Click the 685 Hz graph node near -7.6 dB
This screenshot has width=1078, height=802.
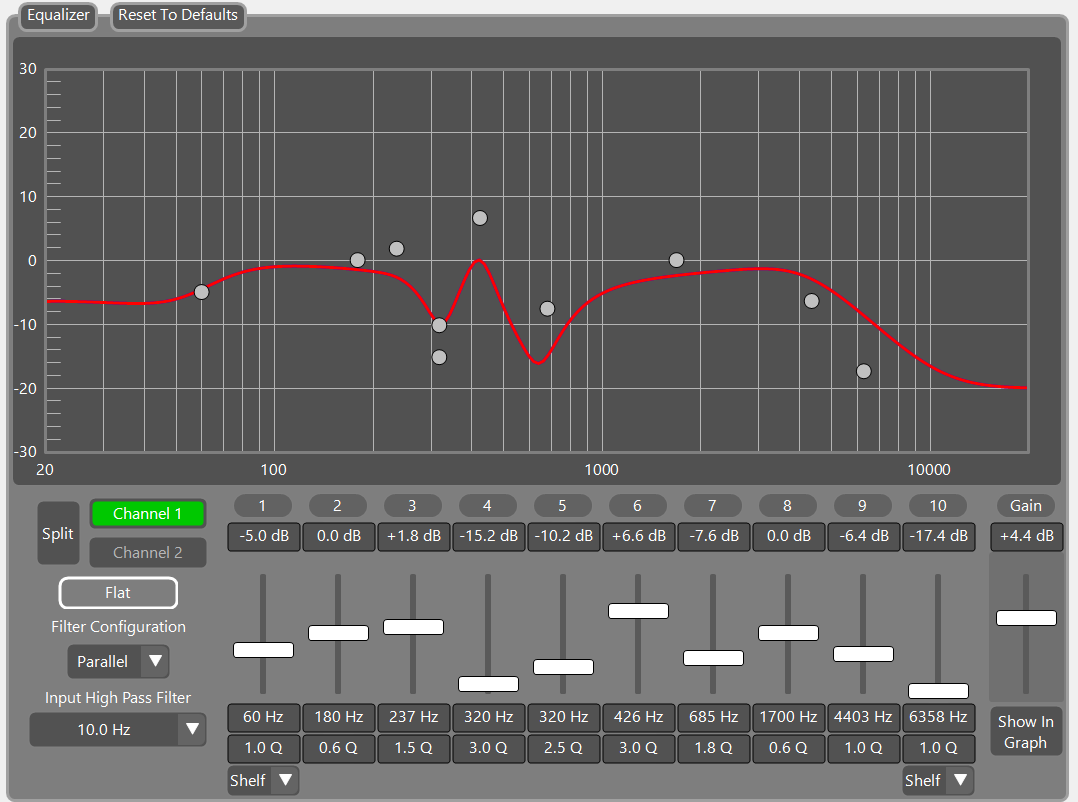(547, 309)
